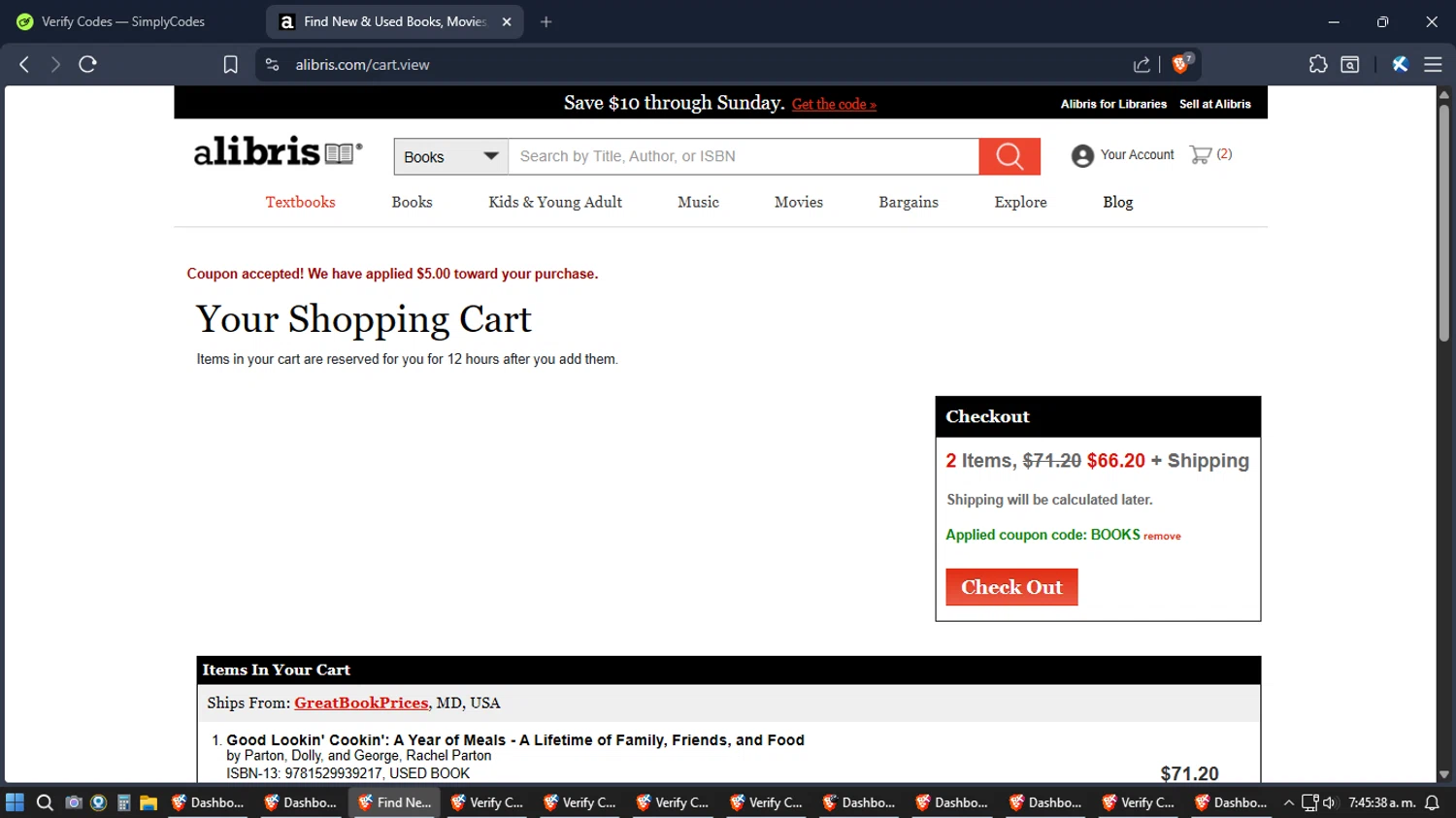Click the volume speaker tray icon
Viewport: 1456px width, 818px height.
coord(1329,802)
